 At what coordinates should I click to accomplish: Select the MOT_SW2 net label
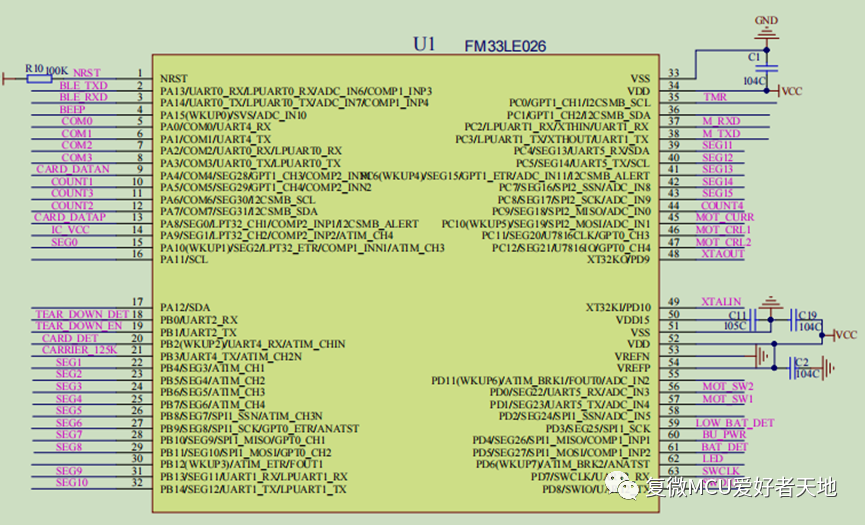tap(728, 386)
